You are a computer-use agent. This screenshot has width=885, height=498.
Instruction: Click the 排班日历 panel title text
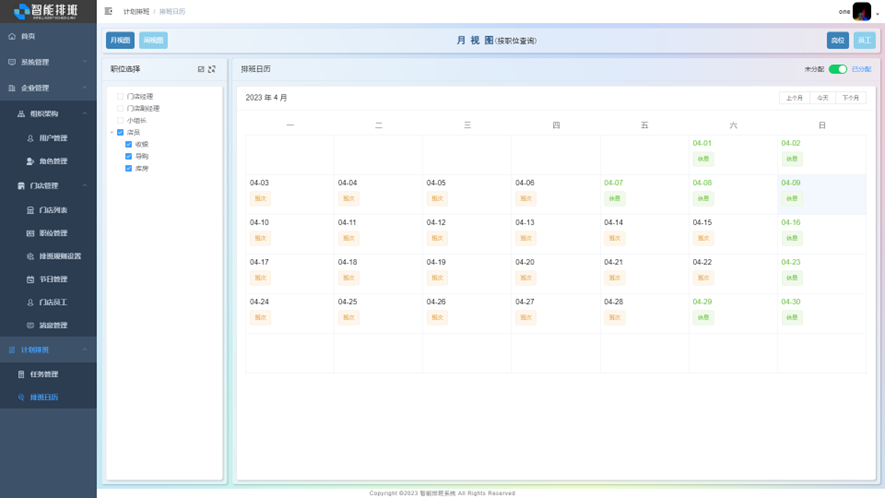coord(256,69)
